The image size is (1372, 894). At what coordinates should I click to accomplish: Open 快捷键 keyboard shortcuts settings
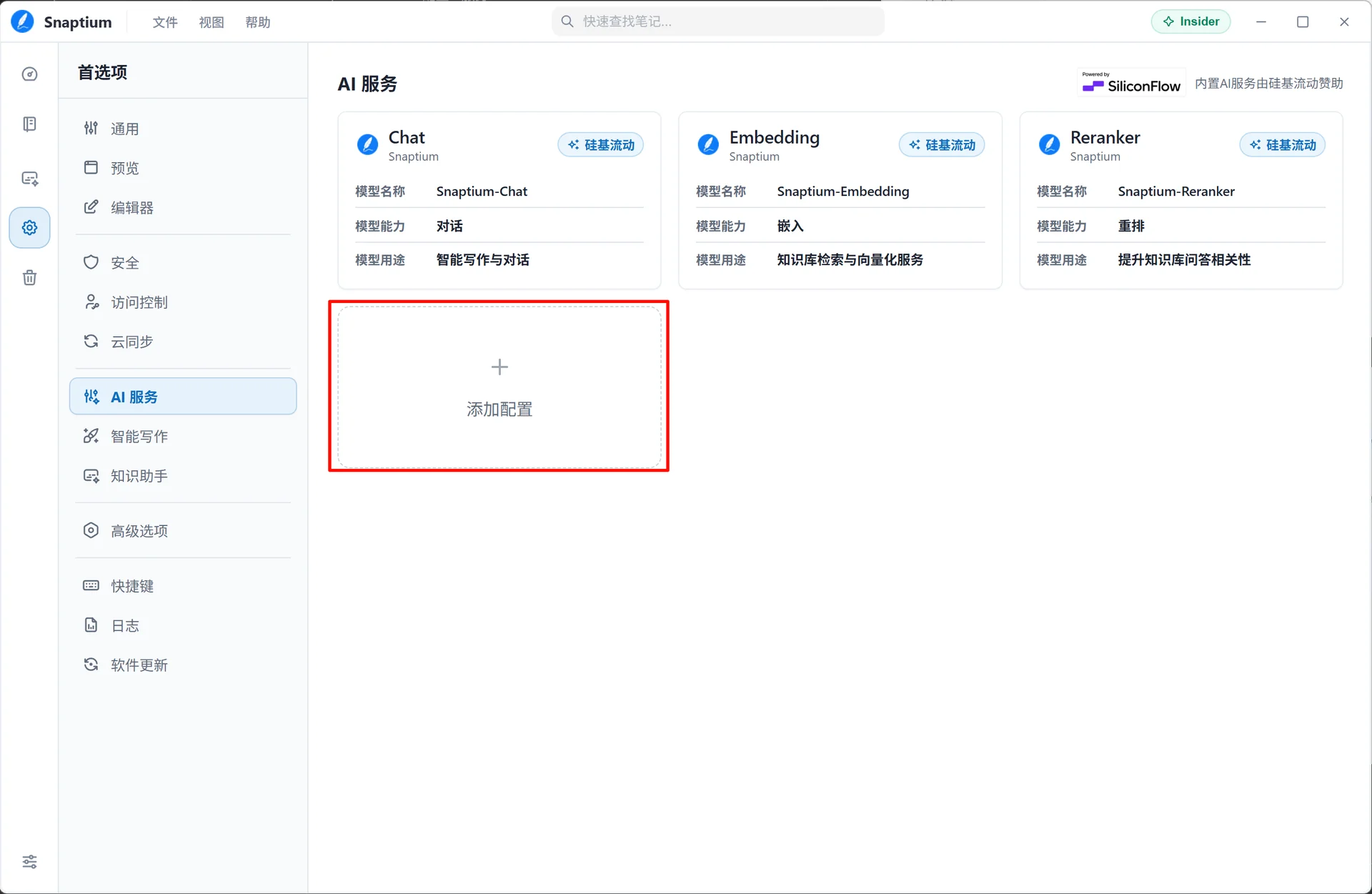(183, 586)
